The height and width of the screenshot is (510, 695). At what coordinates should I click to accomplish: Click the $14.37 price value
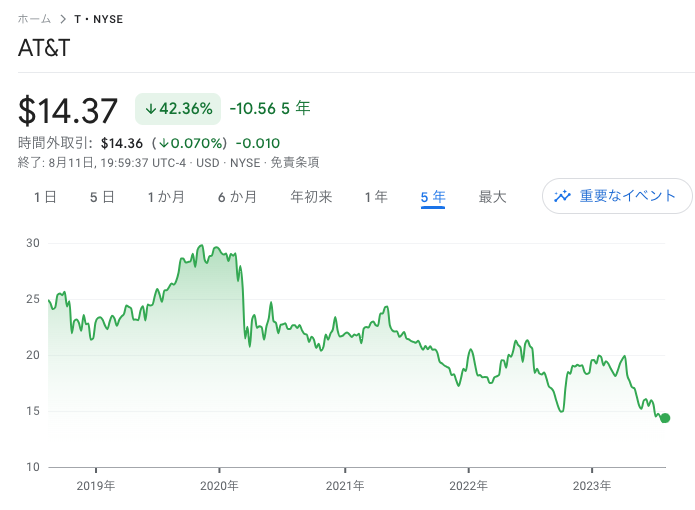coord(68,110)
